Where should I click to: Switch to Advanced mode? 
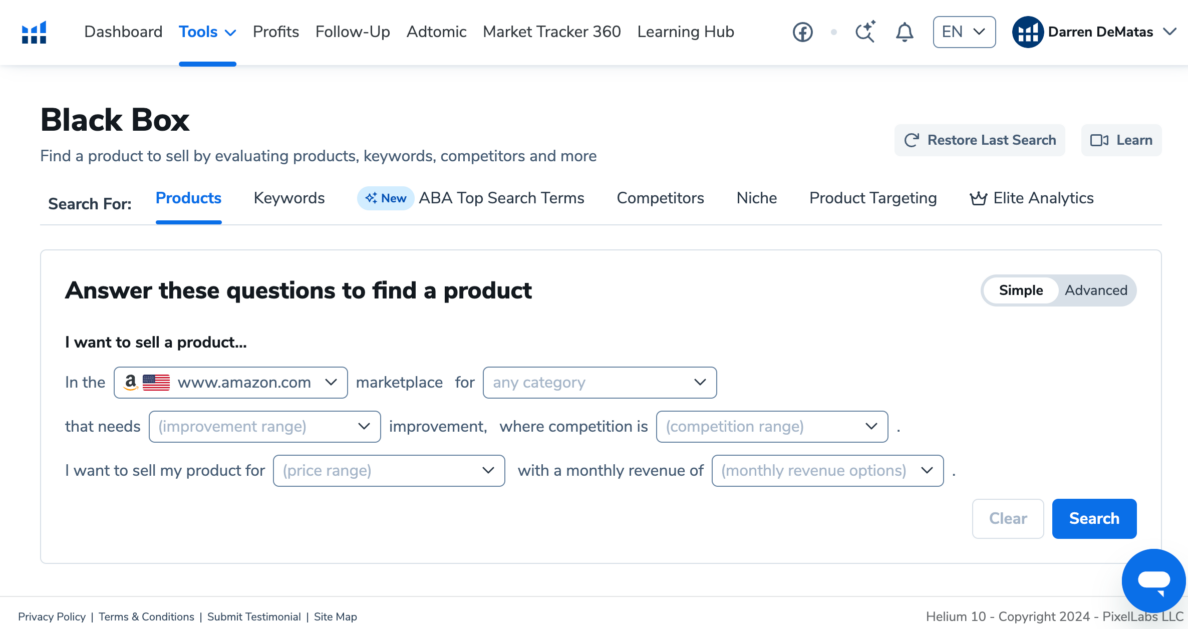pyautogui.click(x=1096, y=290)
